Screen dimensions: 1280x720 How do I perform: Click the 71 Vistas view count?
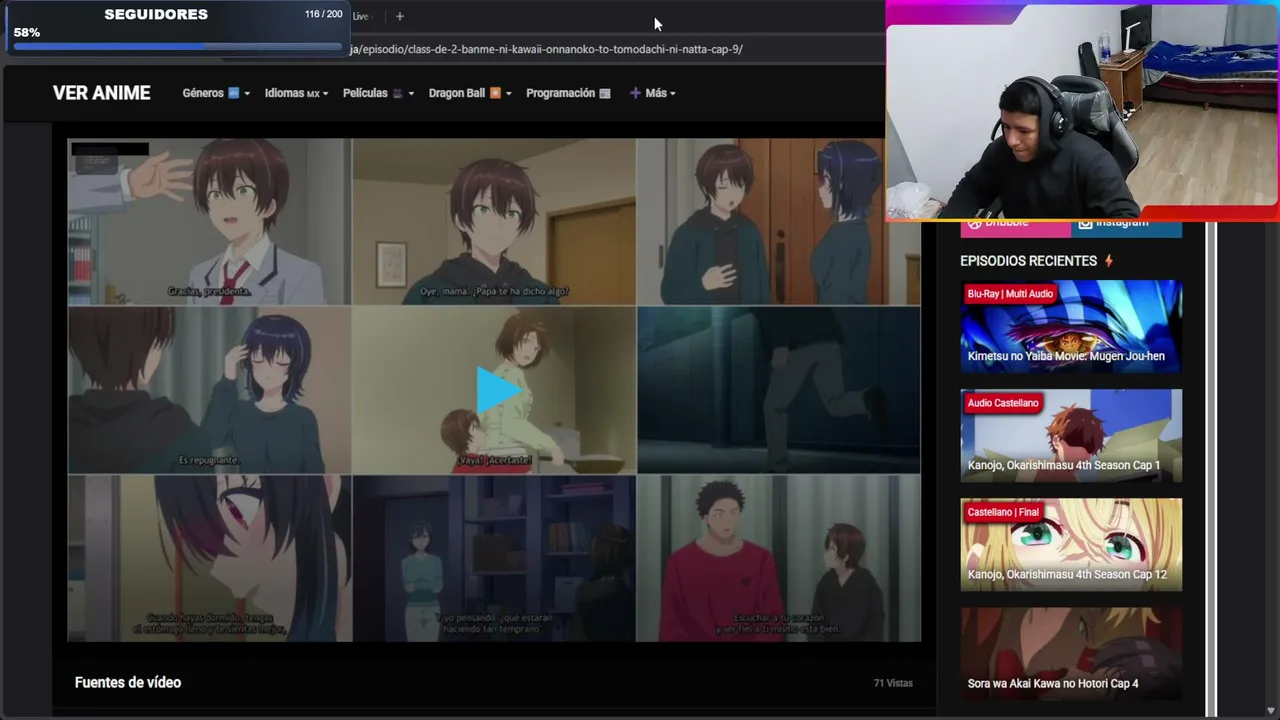point(893,683)
